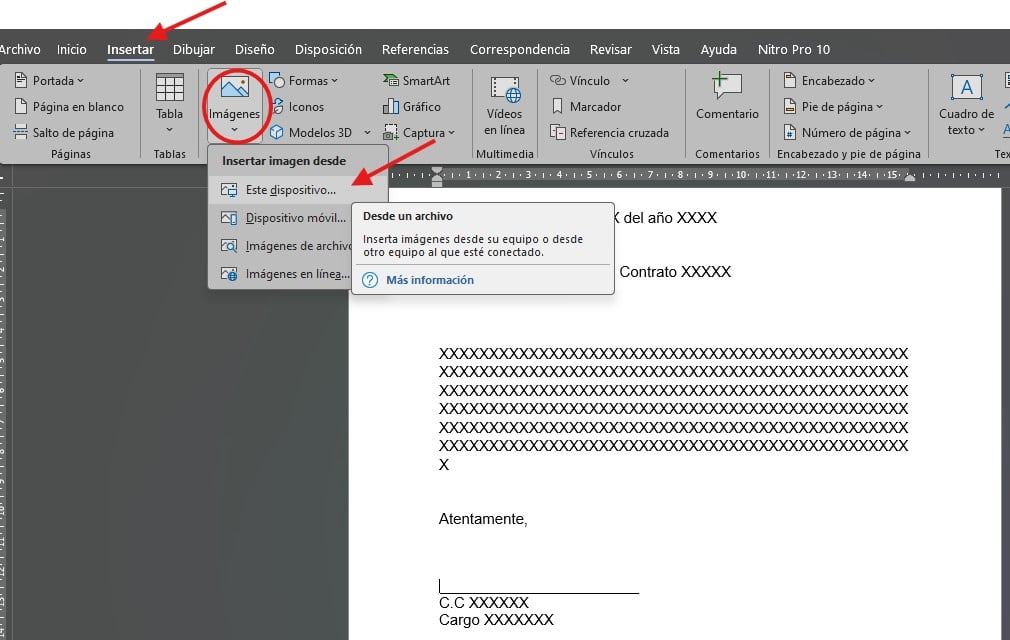The height and width of the screenshot is (640, 1010).
Task: Open the Archivo menu tab
Action: click(19, 50)
